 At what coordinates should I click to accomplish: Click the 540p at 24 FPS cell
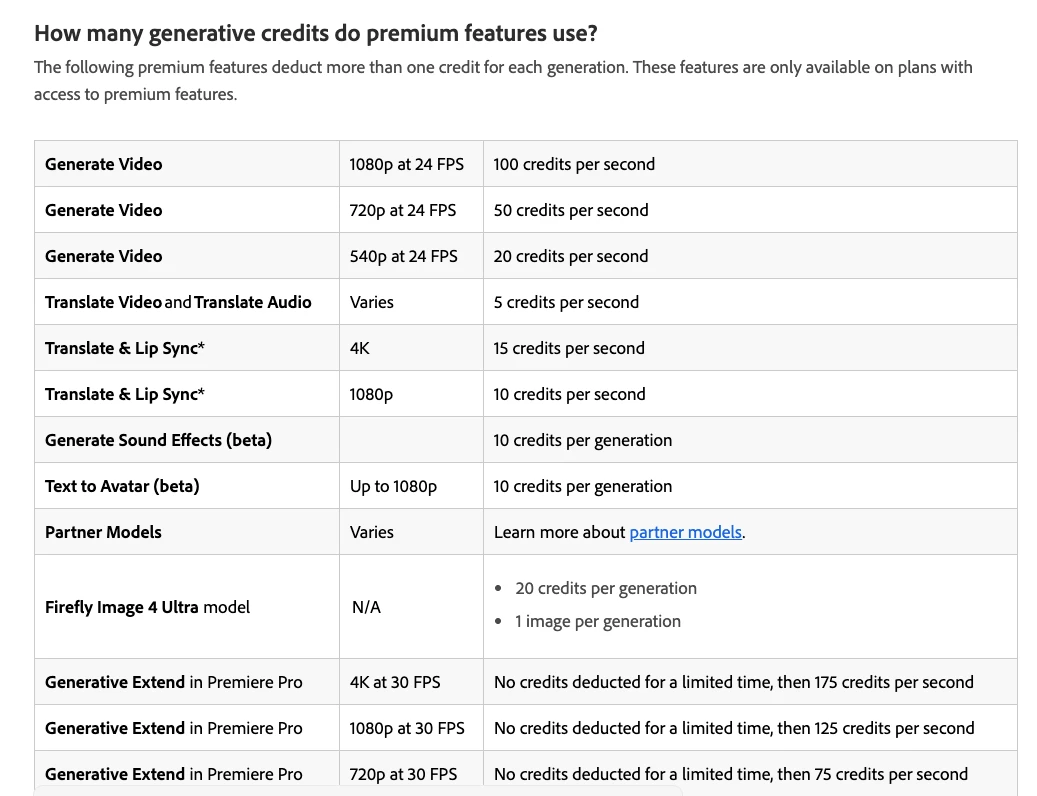tap(404, 256)
